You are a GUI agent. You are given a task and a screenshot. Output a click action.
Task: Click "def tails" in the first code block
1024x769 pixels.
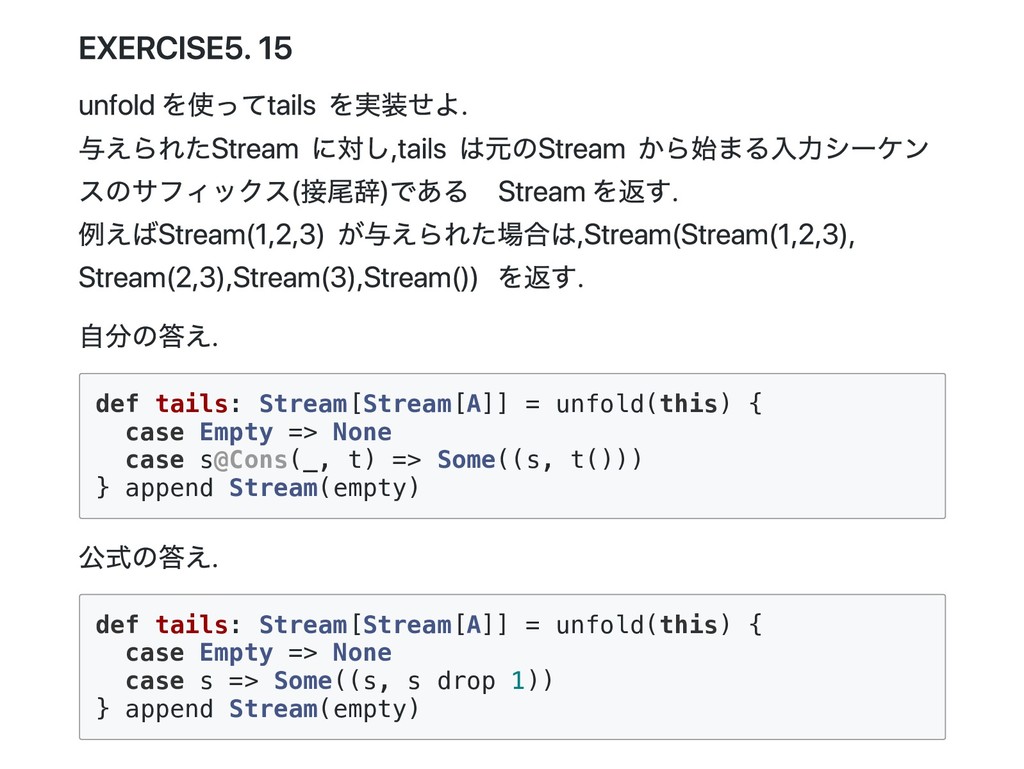click(162, 404)
